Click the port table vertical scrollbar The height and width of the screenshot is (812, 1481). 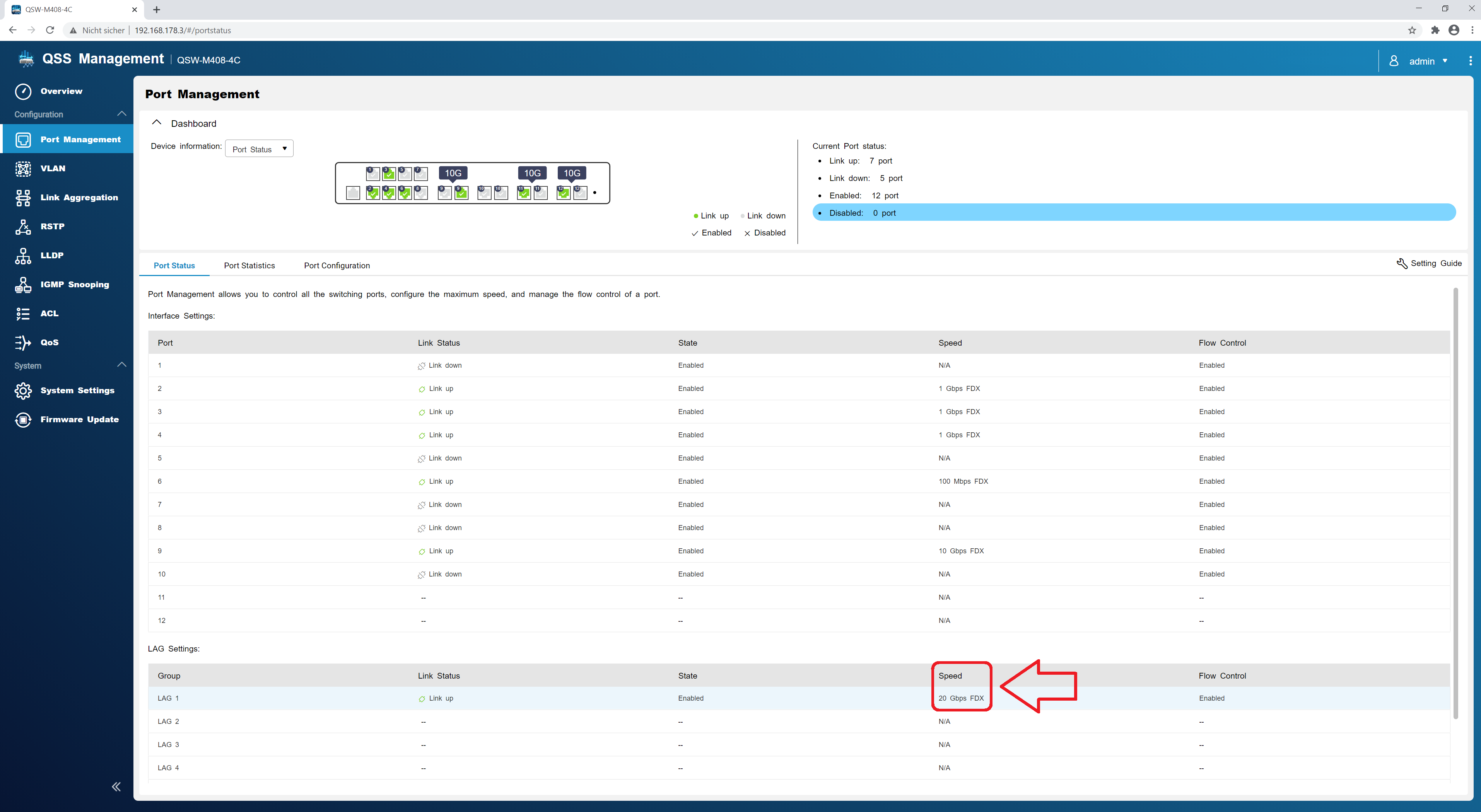pyautogui.click(x=1455, y=503)
